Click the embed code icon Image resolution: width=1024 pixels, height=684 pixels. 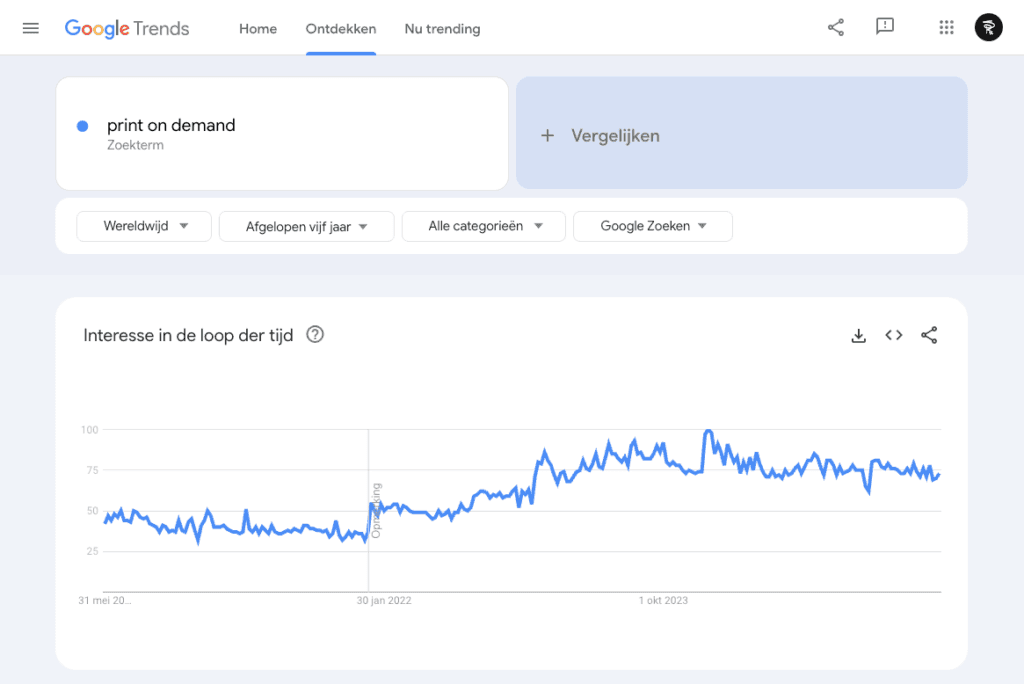click(x=894, y=336)
